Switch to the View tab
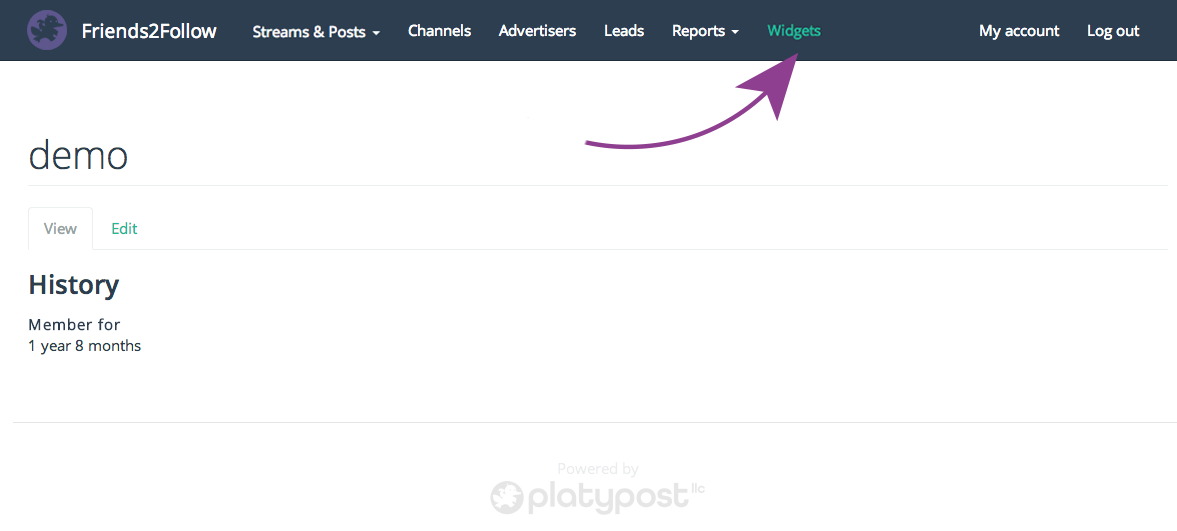The height and width of the screenshot is (531, 1177). coord(60,229)
